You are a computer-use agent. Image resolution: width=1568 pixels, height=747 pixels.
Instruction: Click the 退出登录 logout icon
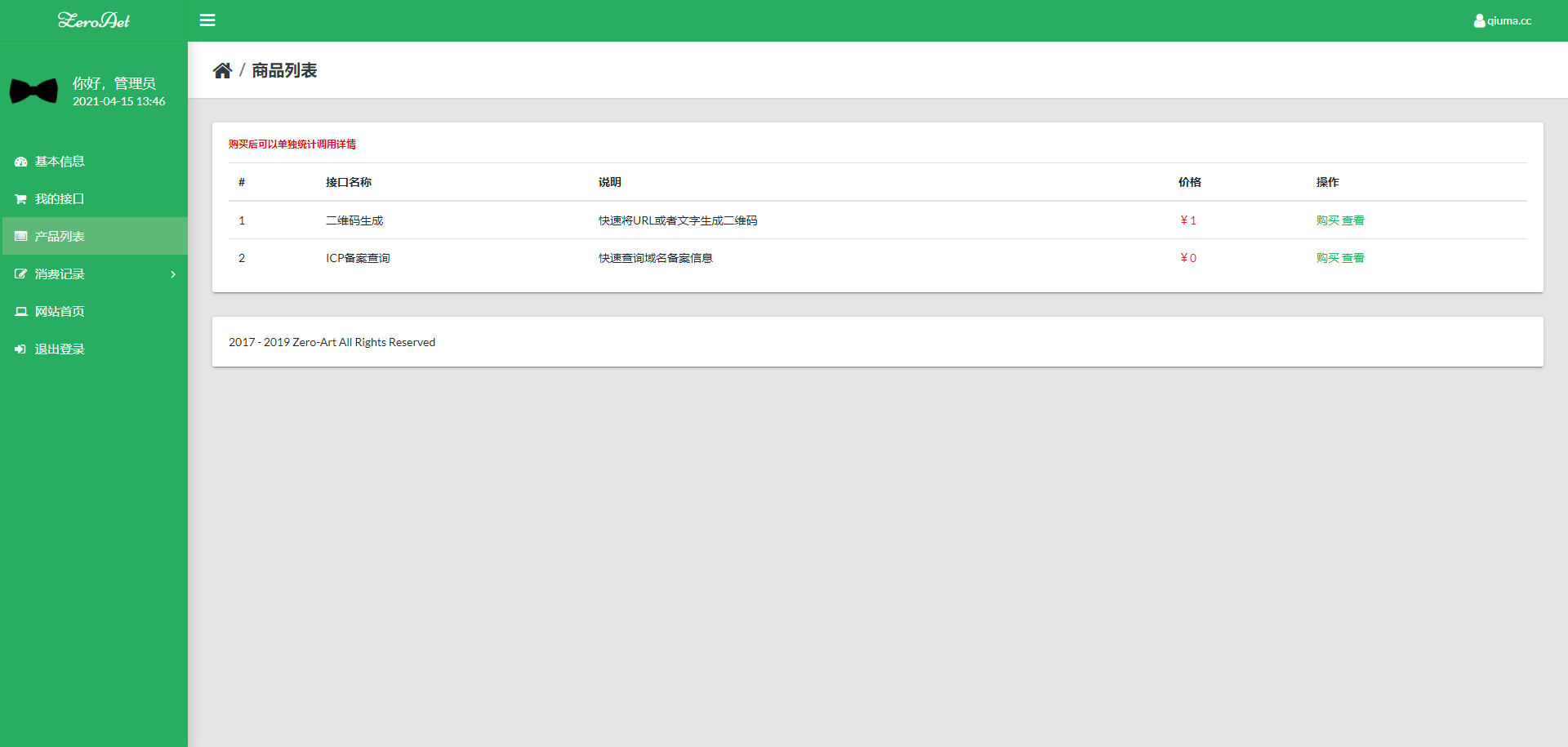click(21, 349)
